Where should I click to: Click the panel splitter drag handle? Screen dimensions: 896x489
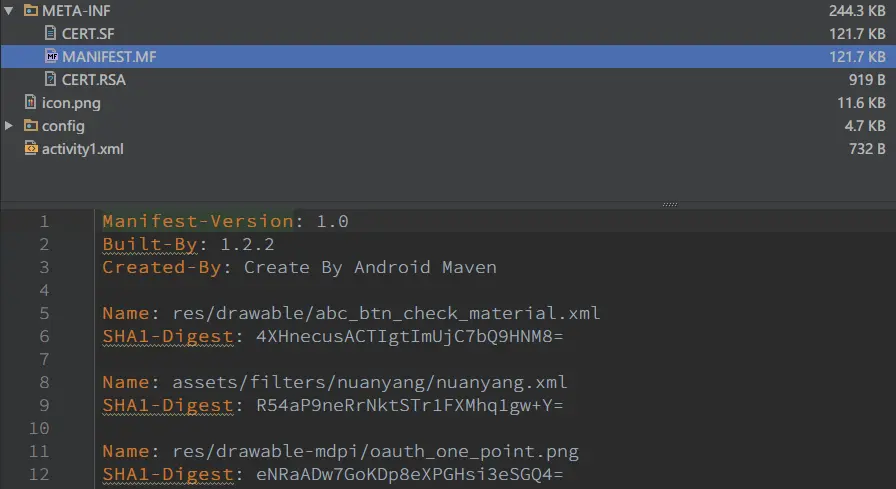tap(670, 204)
